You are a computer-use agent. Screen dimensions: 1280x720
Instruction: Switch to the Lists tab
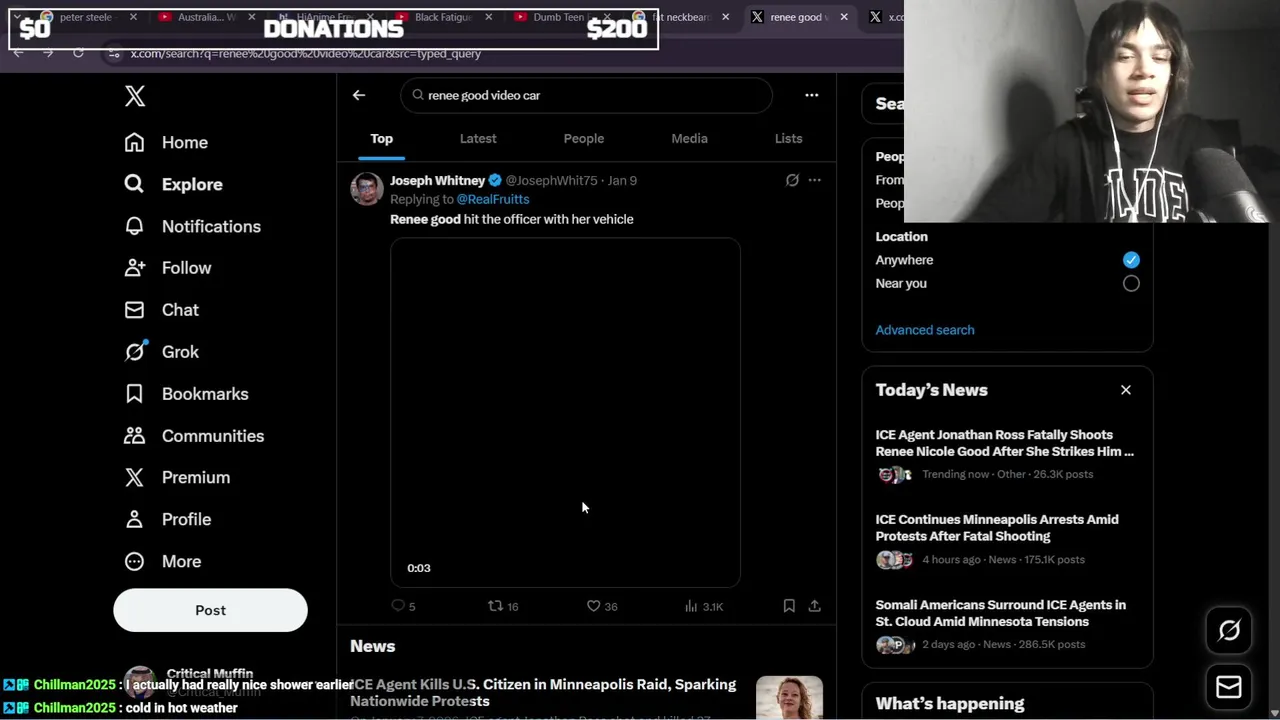(x=789, y=139)
